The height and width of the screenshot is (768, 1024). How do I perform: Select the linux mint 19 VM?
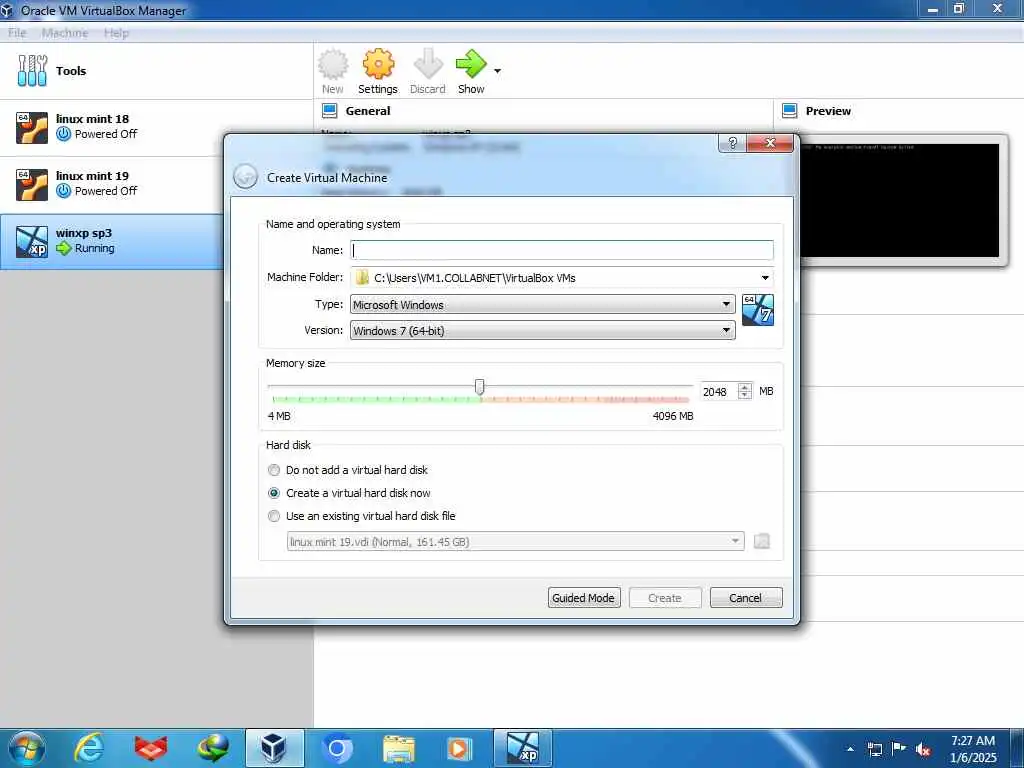coord(157,184)
